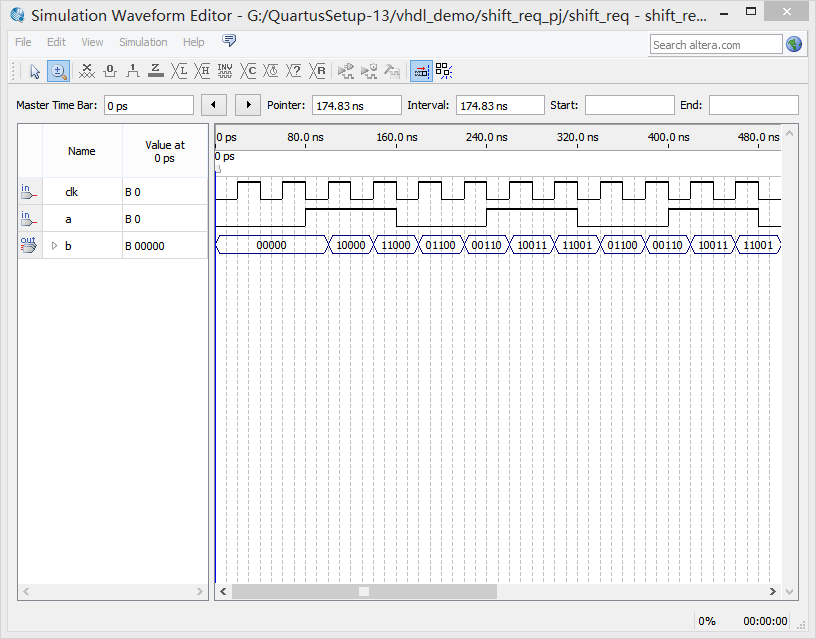Click Arbitrary Value (?) icon

click(294, 71)
